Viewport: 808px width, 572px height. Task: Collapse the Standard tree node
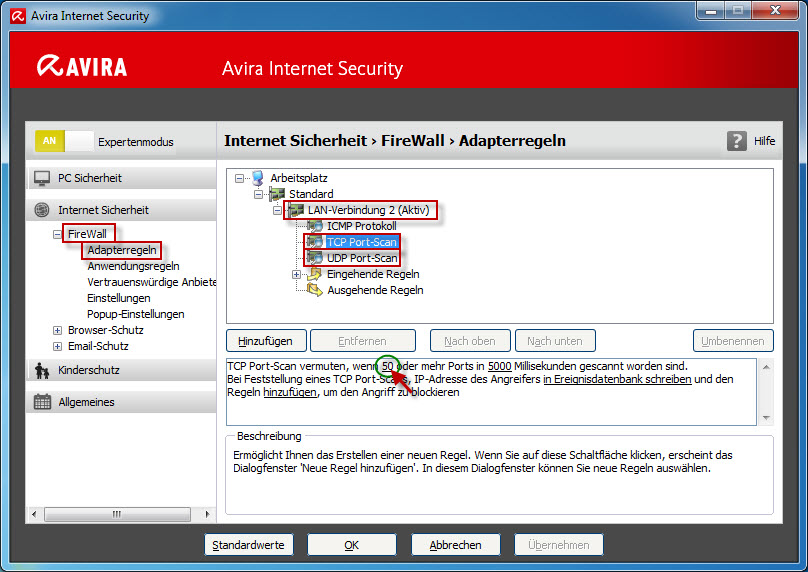click(258, 194)
